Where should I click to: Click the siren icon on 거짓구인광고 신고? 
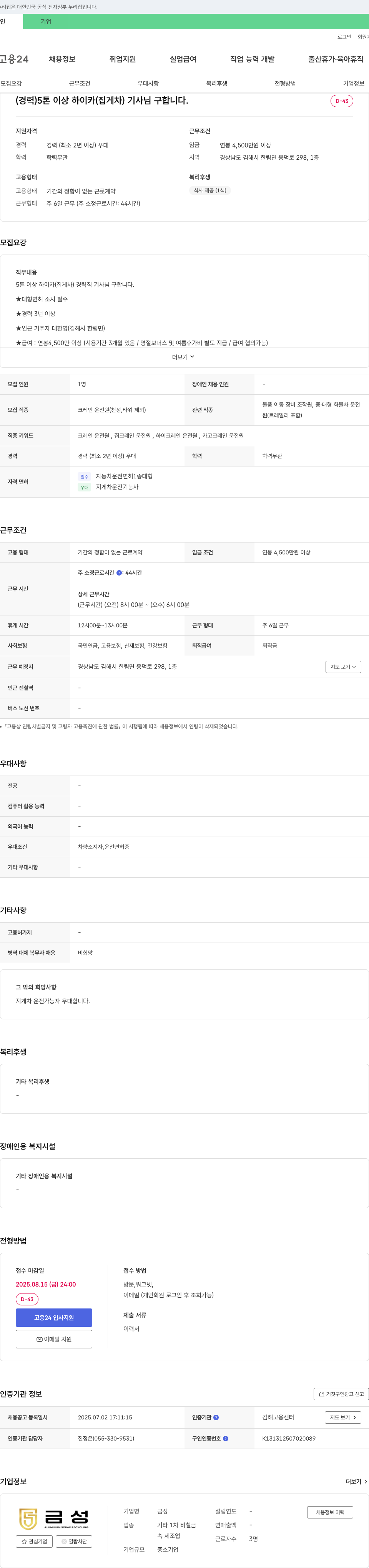click(321, 1394)
